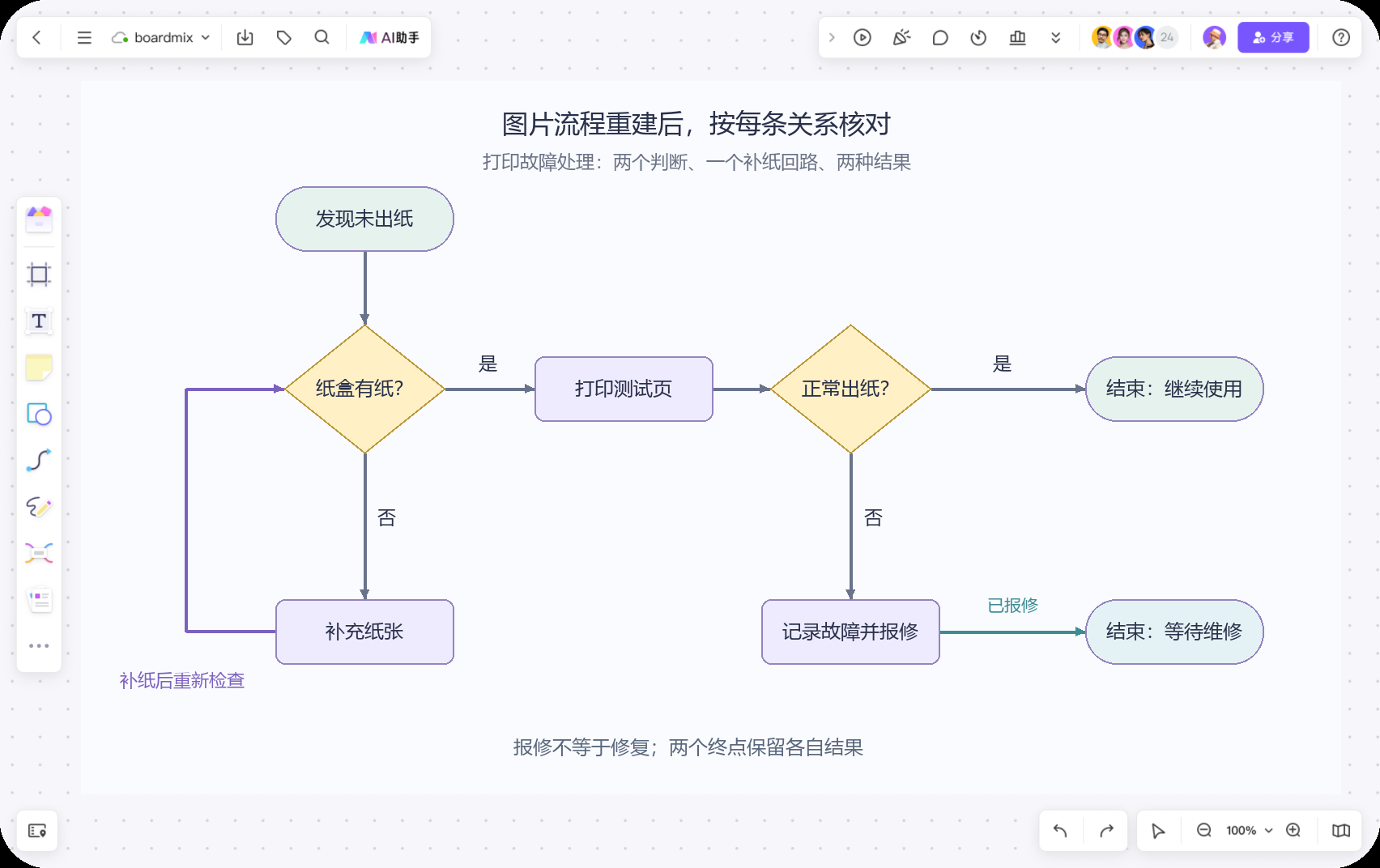Select the Connector line tool
1380x868 pixels.
(39, 460)
